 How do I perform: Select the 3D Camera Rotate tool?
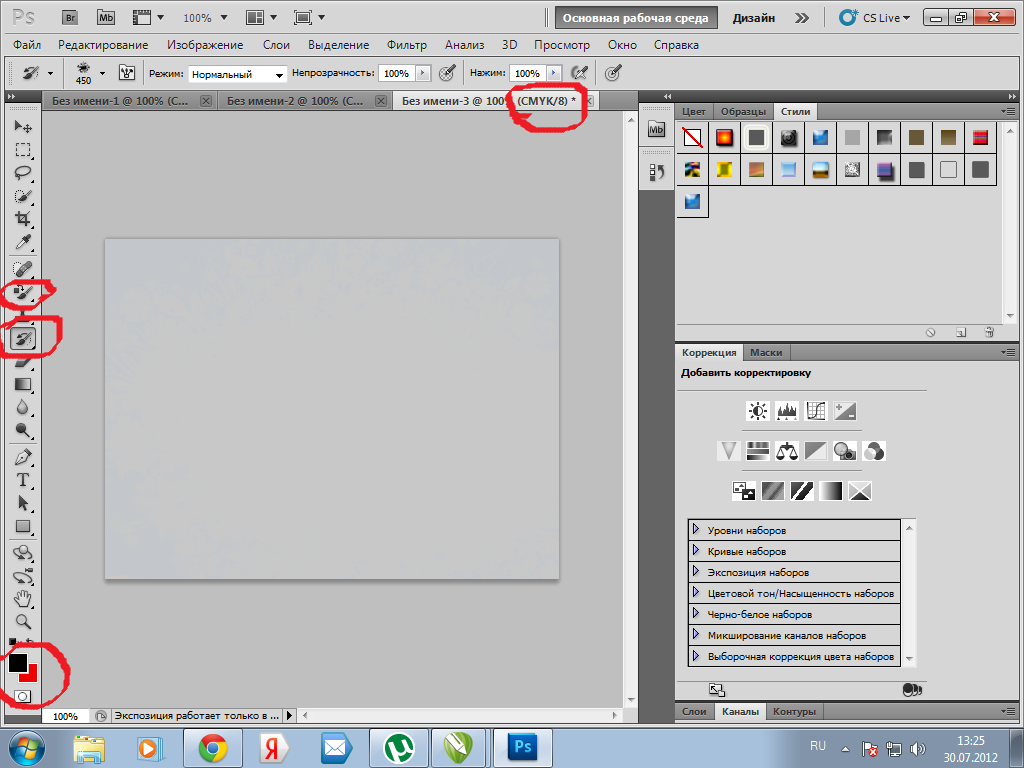click(23, 577)
